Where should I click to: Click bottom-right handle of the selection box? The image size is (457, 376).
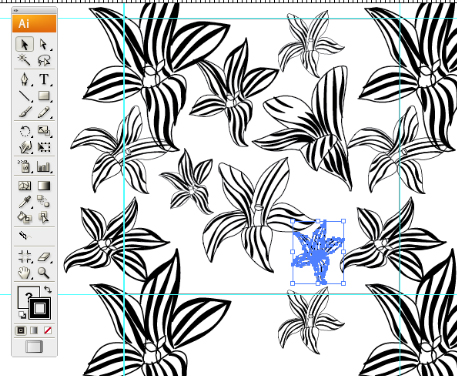[344, 284]
